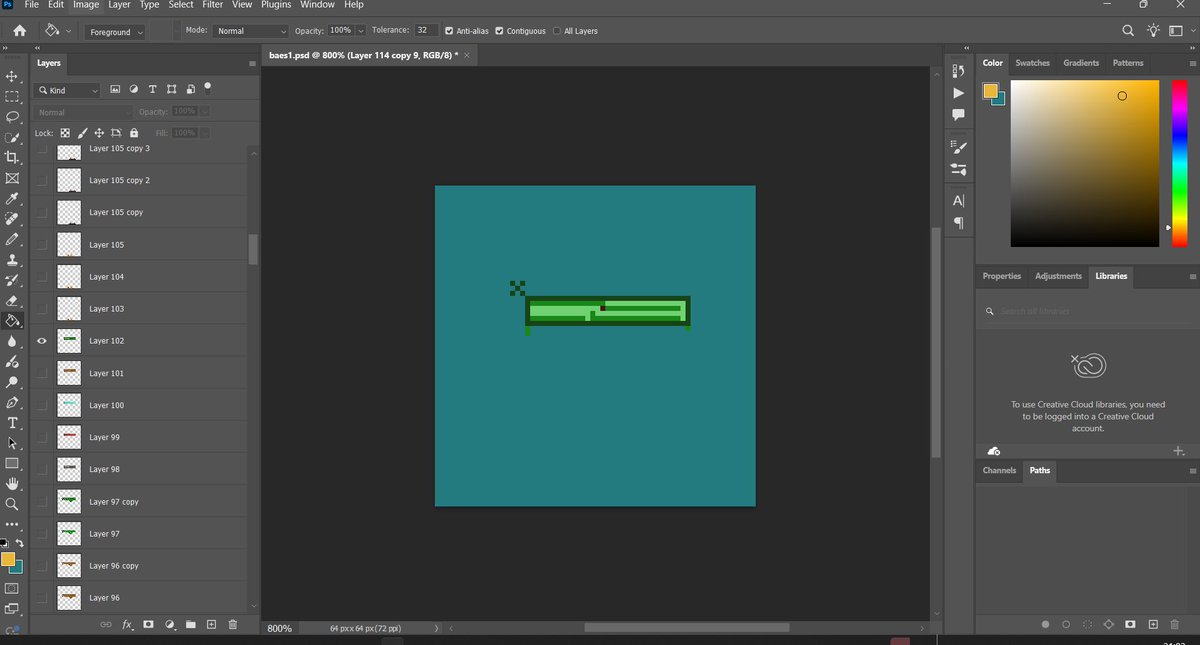Select the Paint Bucket tool
This screenshot has height=645, width=1200.
[12, 321]
